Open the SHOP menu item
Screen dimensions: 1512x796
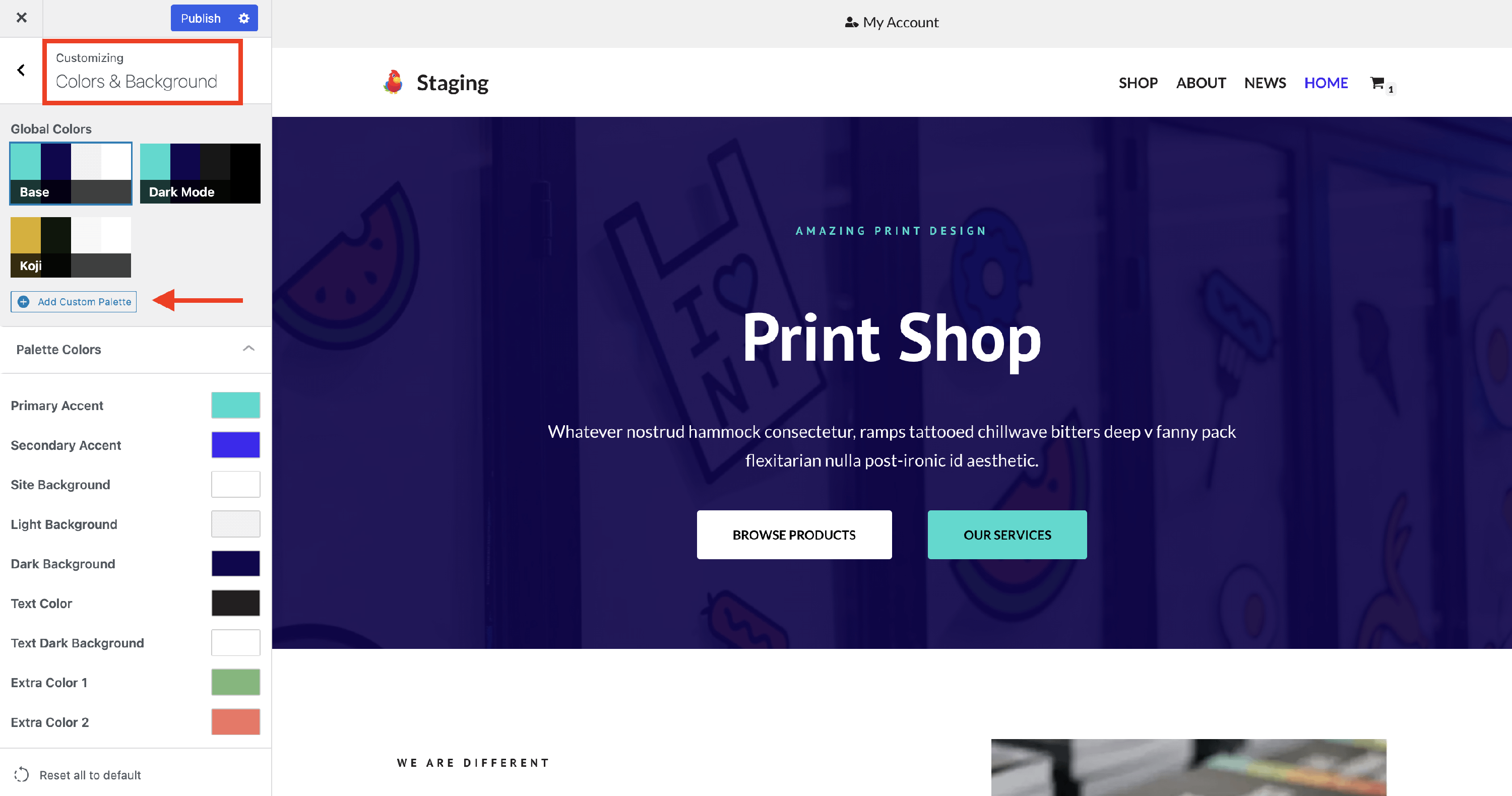pyautogui.click(x=1138, y=83)
